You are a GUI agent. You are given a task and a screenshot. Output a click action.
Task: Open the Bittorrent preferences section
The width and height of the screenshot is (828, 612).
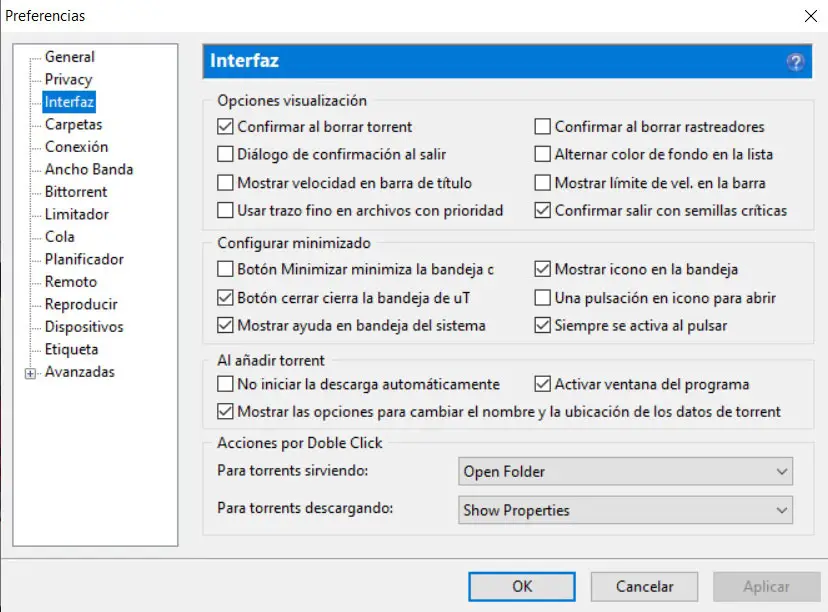coord(76,192)
